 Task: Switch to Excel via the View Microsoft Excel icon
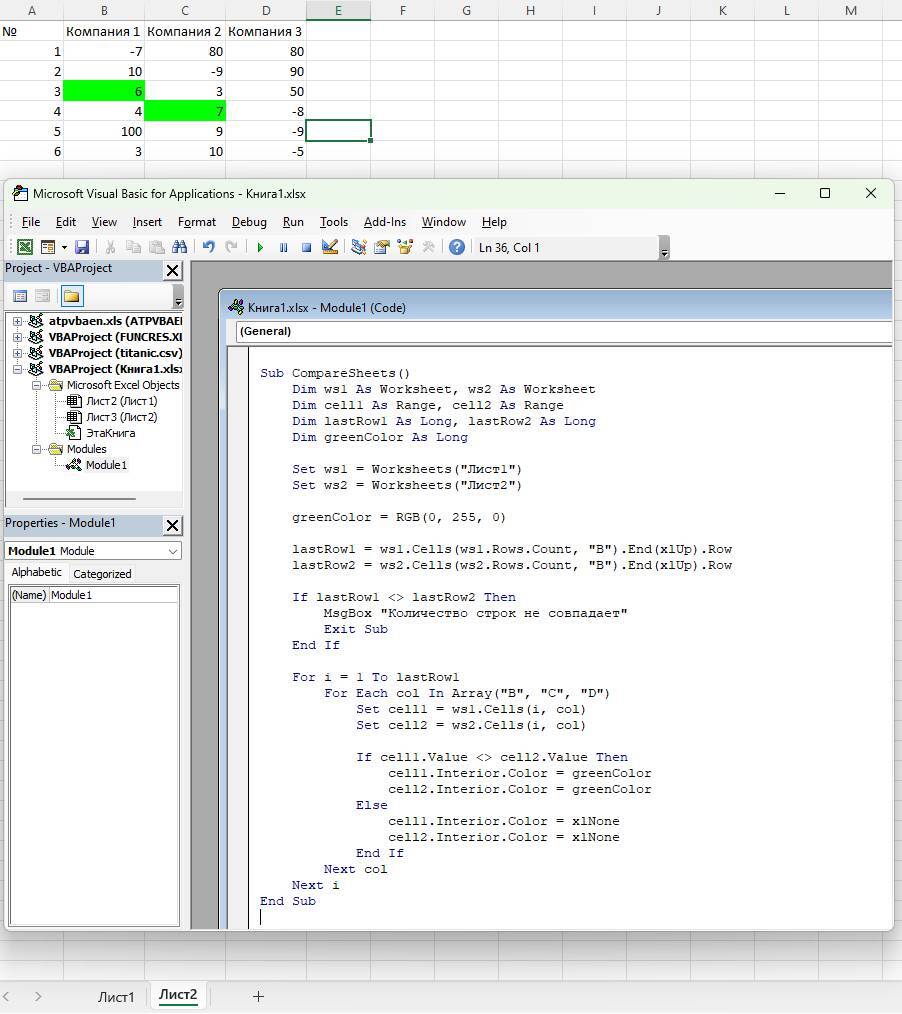24,248
